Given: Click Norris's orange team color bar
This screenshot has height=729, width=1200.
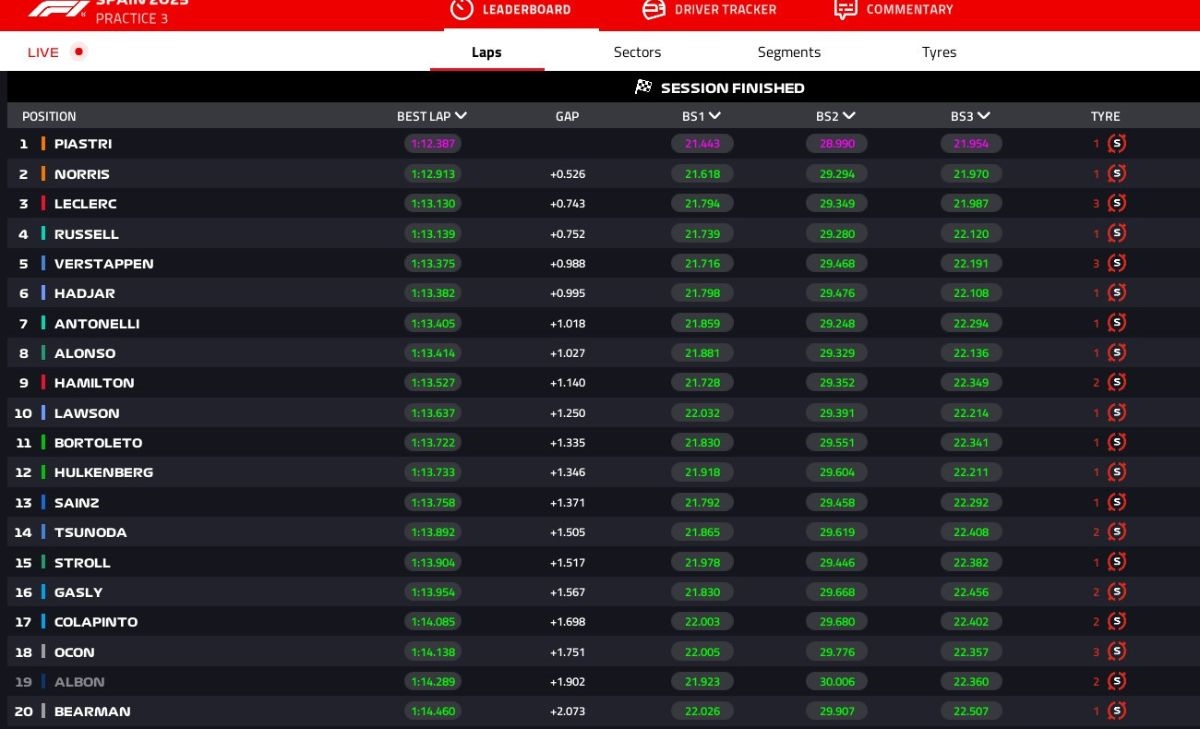Looking at the screenshot, I should coord(43,174).
